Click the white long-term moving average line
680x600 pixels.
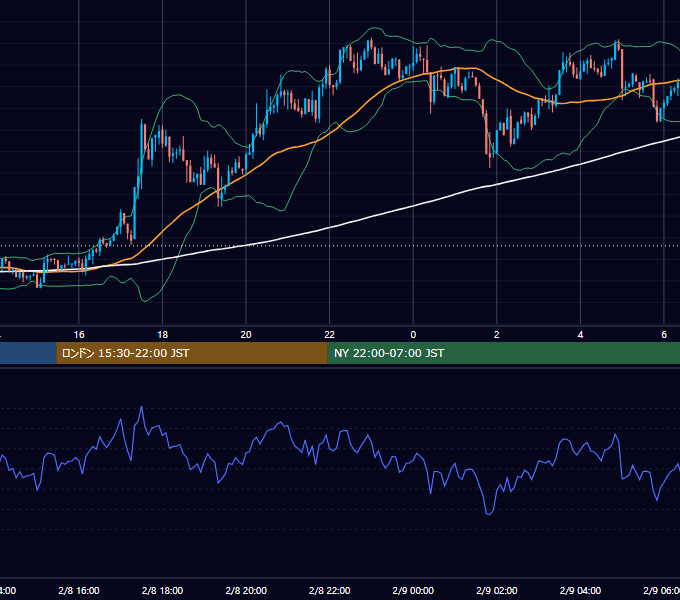(412, 205)
